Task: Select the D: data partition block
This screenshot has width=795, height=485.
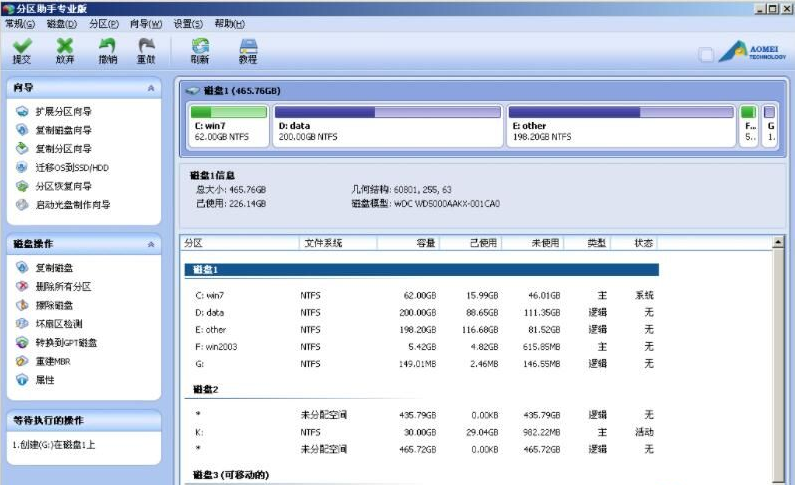Action: pyautogui.click(x=387, y=125)
